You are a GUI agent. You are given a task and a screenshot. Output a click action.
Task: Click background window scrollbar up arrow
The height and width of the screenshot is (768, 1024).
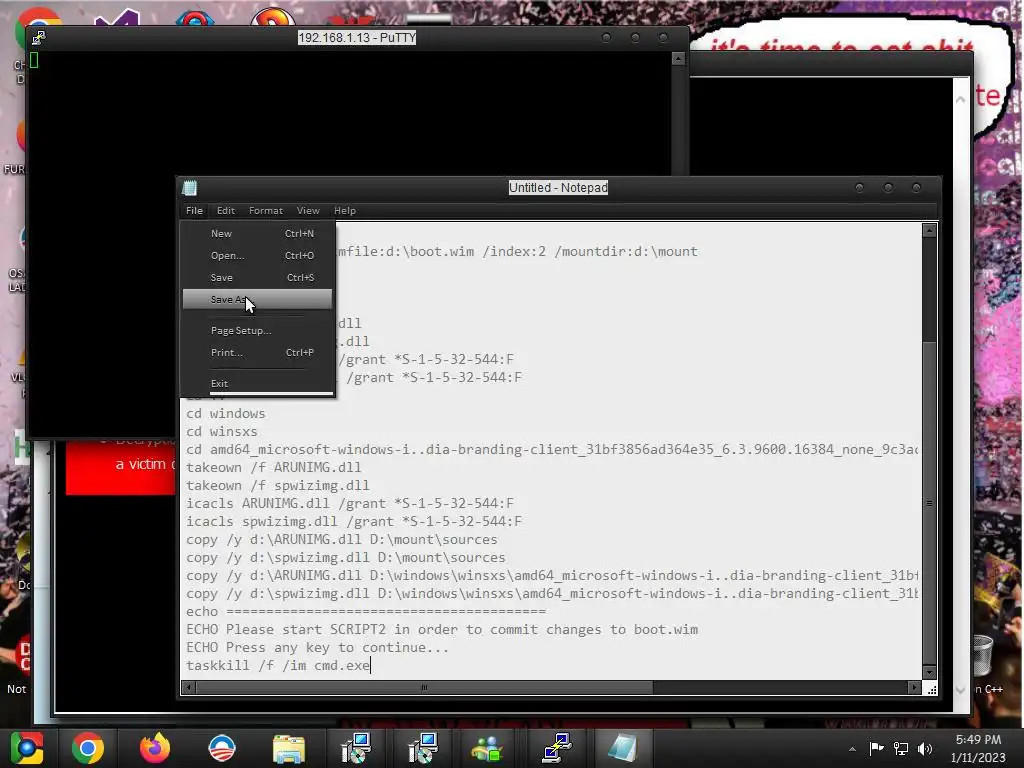click(x=961, y=100)
